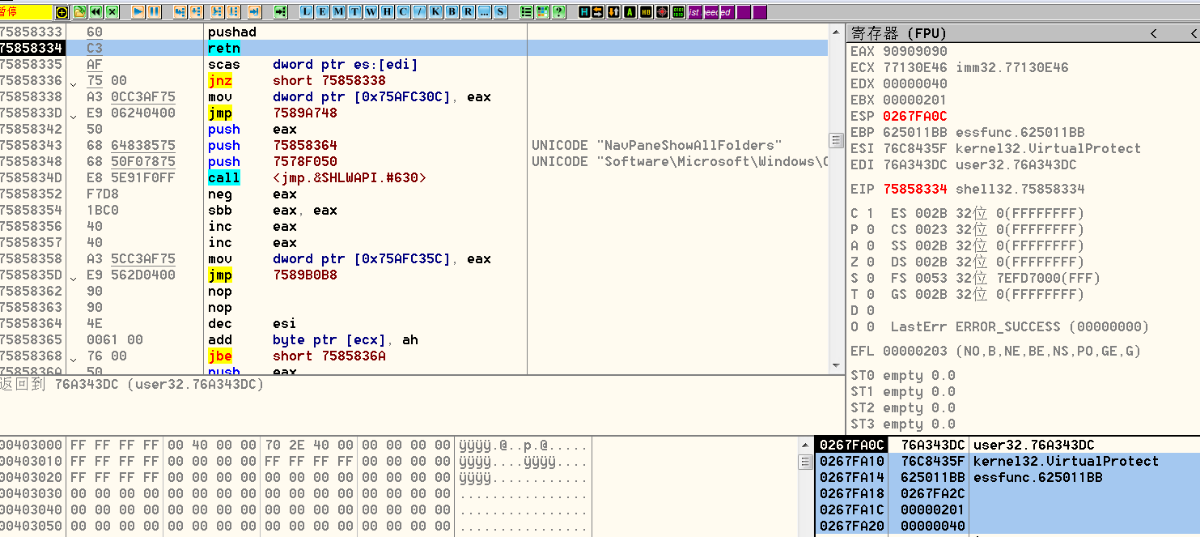Open CPU window with C button
The image size is (1200, 537).
tap(403, 11)
